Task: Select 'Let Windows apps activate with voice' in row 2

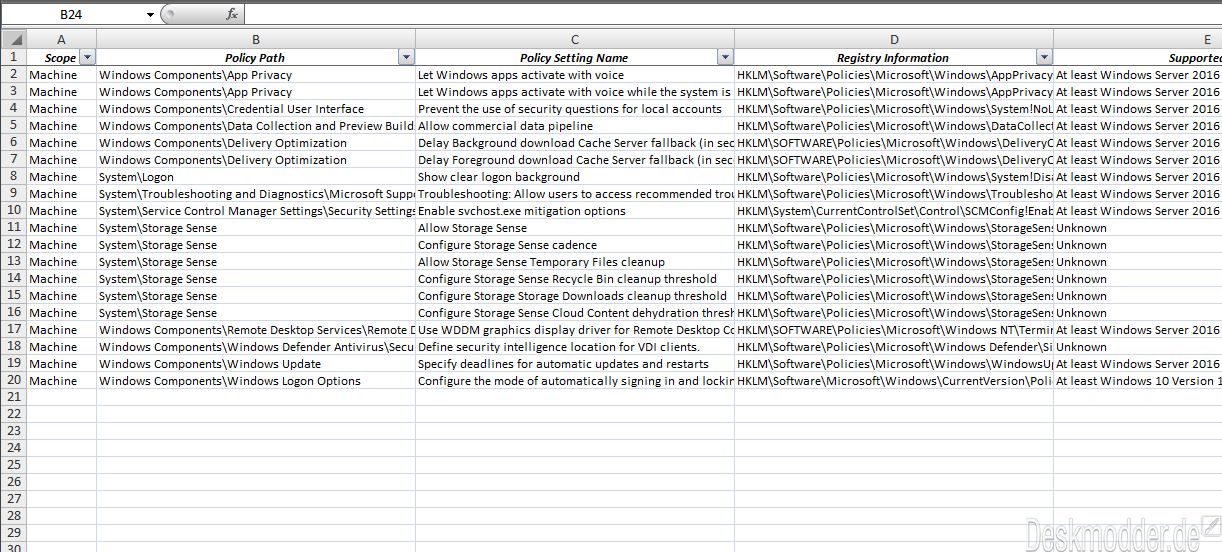Action: [575, 75]
